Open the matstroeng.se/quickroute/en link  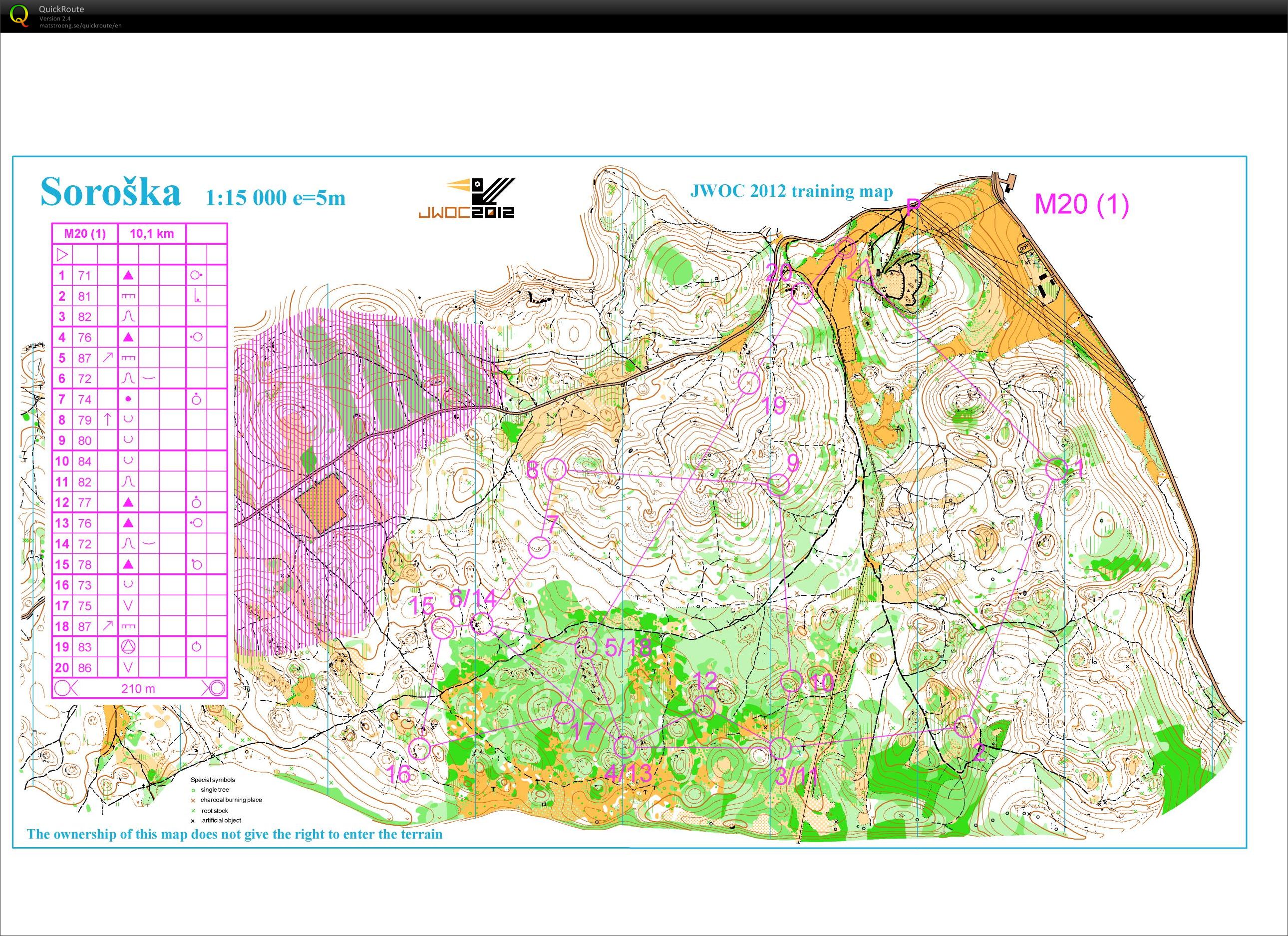point(80,25)
